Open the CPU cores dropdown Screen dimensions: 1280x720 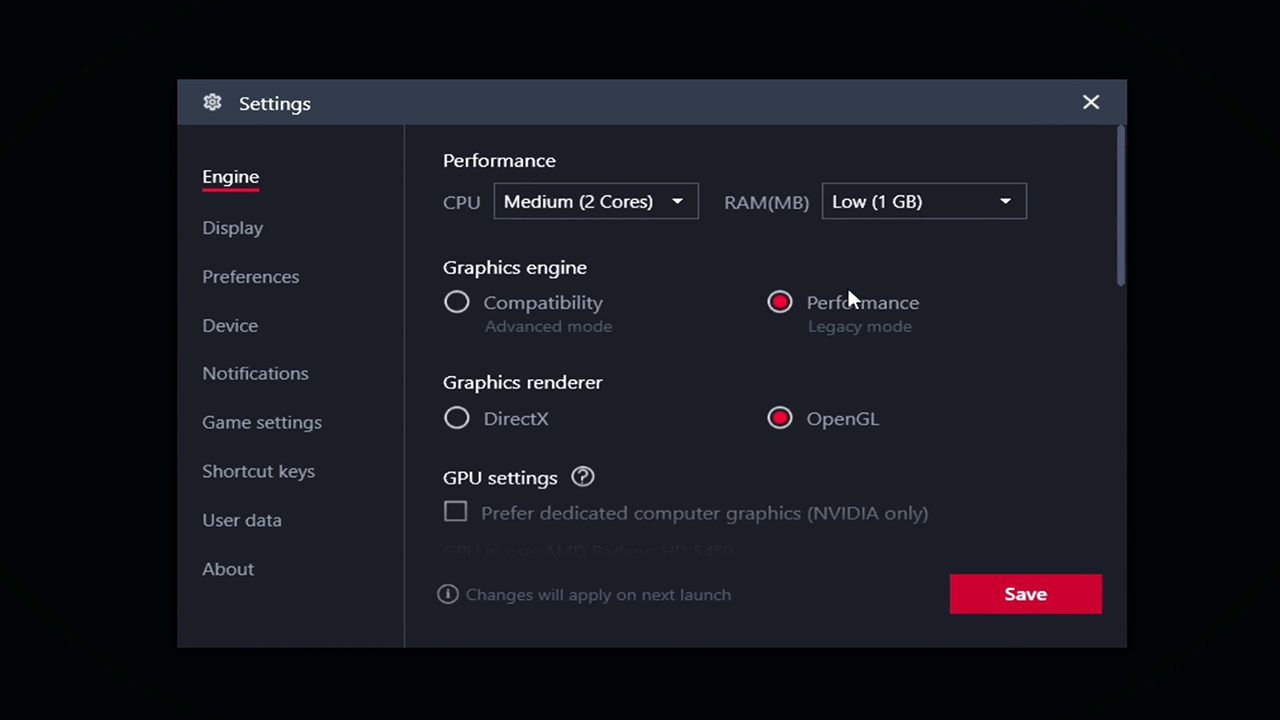click(x=596, y=202)
